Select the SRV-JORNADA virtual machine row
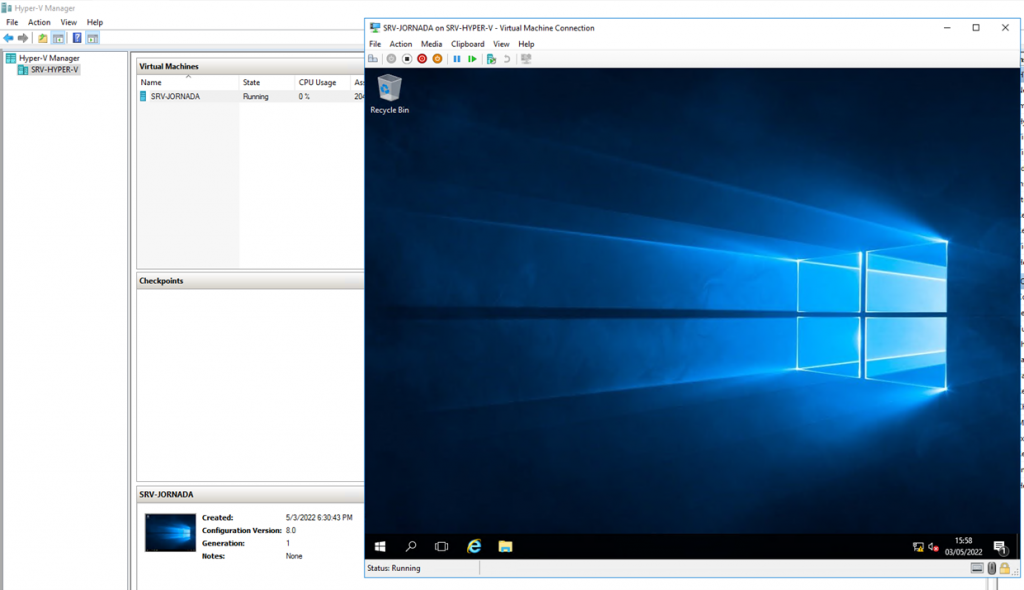The height and width of the screenshot is (590, 1024). 175,97
